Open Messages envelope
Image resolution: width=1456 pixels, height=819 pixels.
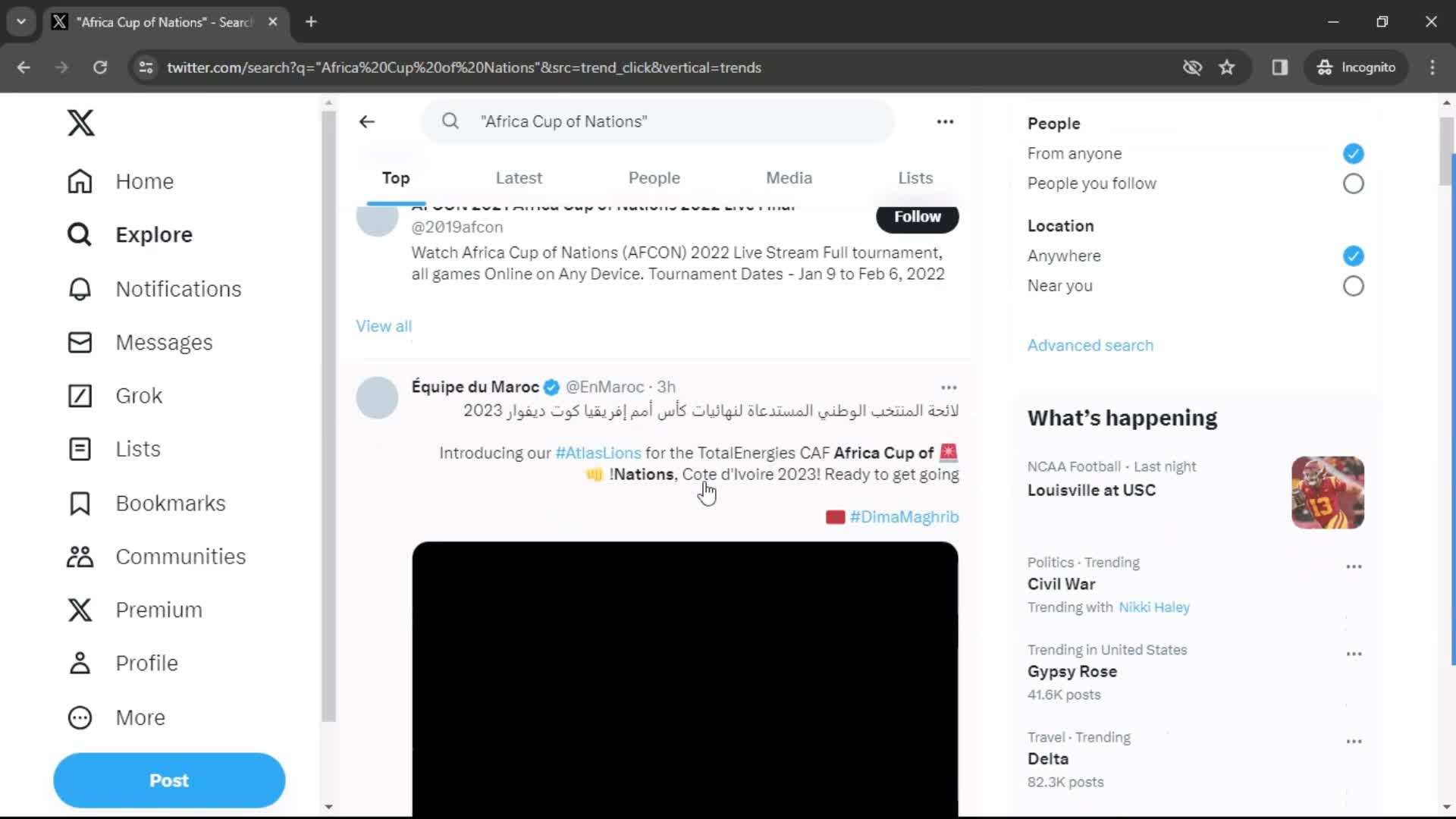point(140,342)
